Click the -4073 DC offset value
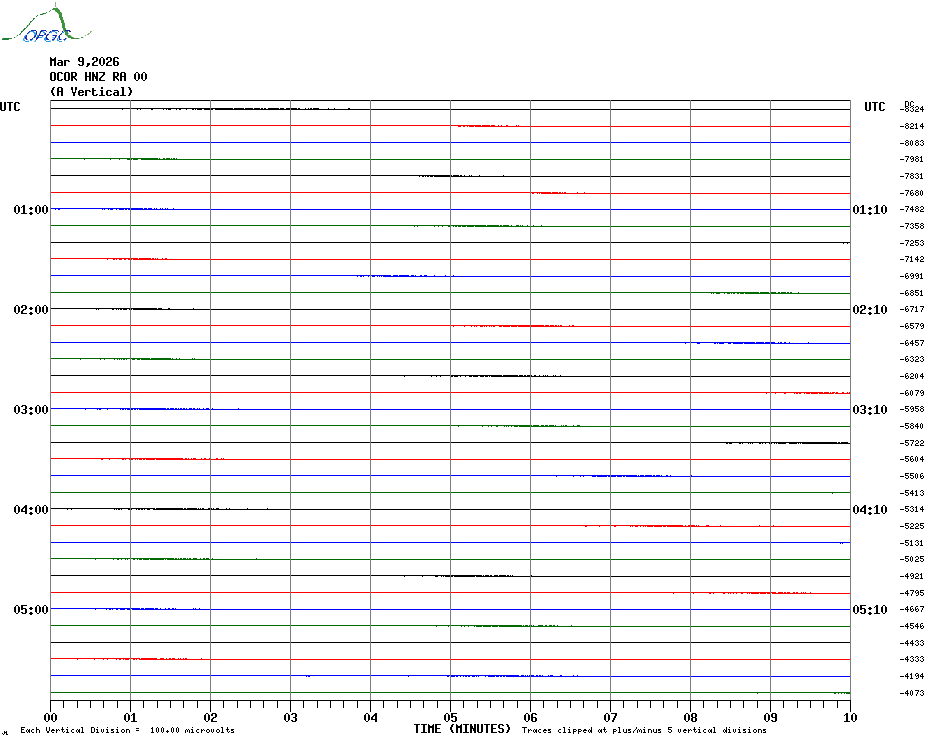The width and height of the screenshot is (930, 744). tap(912, 693)
